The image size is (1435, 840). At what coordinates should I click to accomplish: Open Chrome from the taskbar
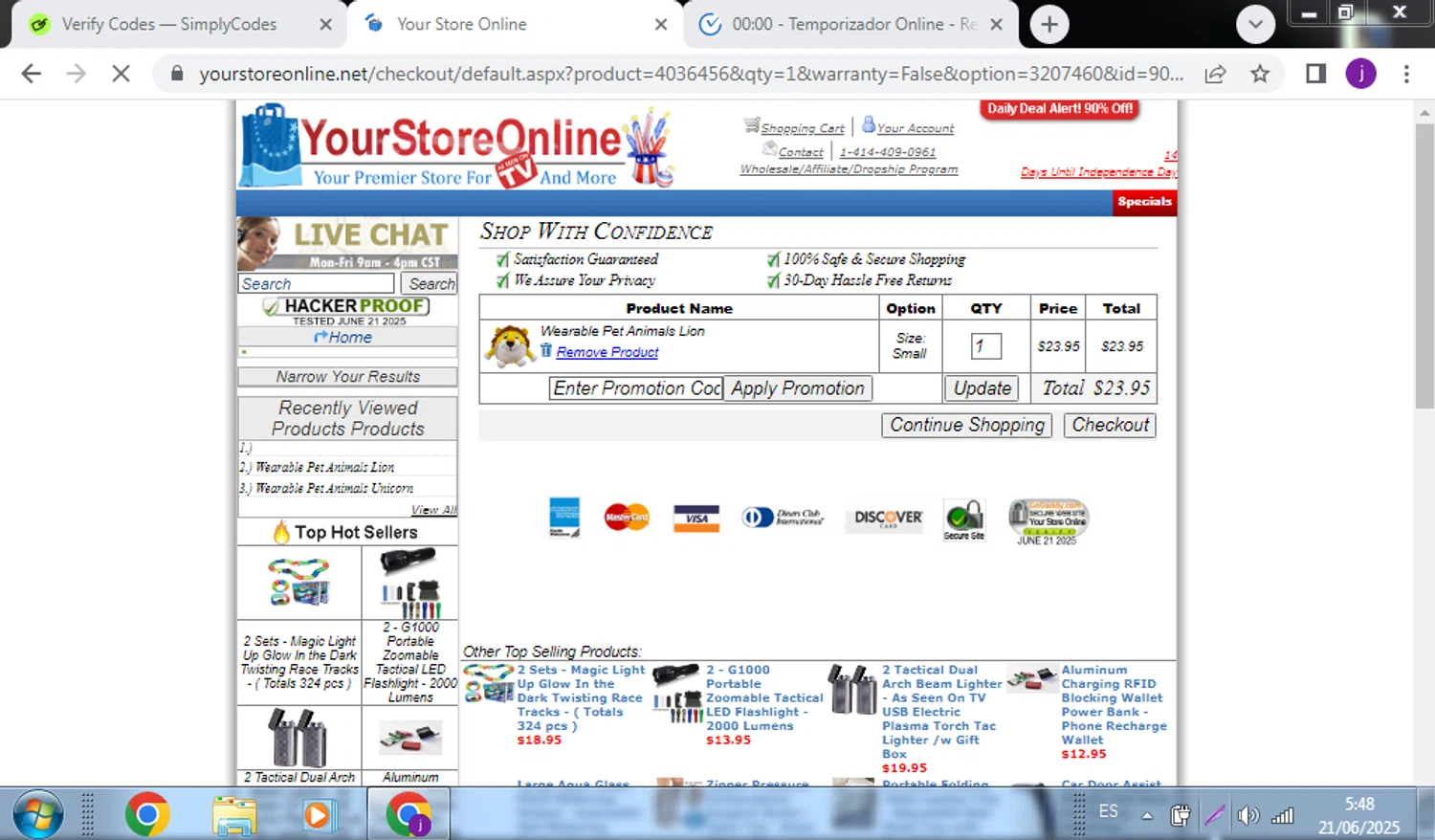click(146, 814)
